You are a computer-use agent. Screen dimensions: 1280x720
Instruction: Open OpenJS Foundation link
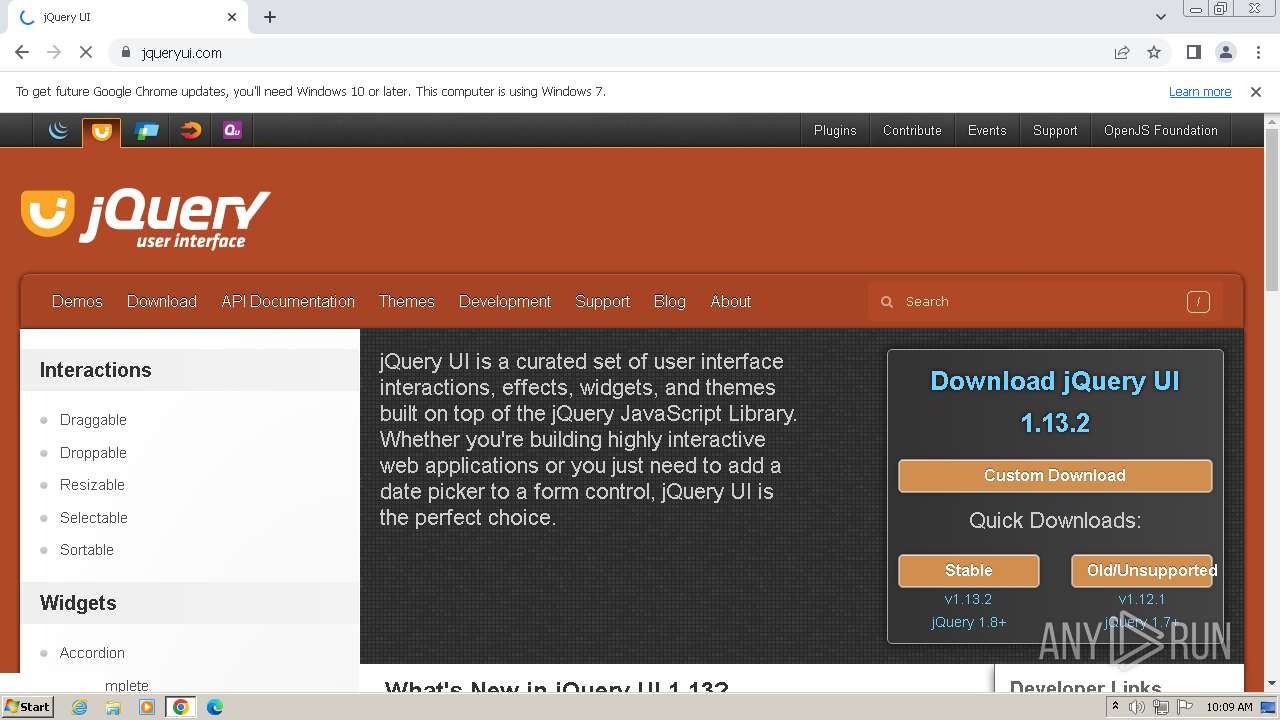(1161, 130)
